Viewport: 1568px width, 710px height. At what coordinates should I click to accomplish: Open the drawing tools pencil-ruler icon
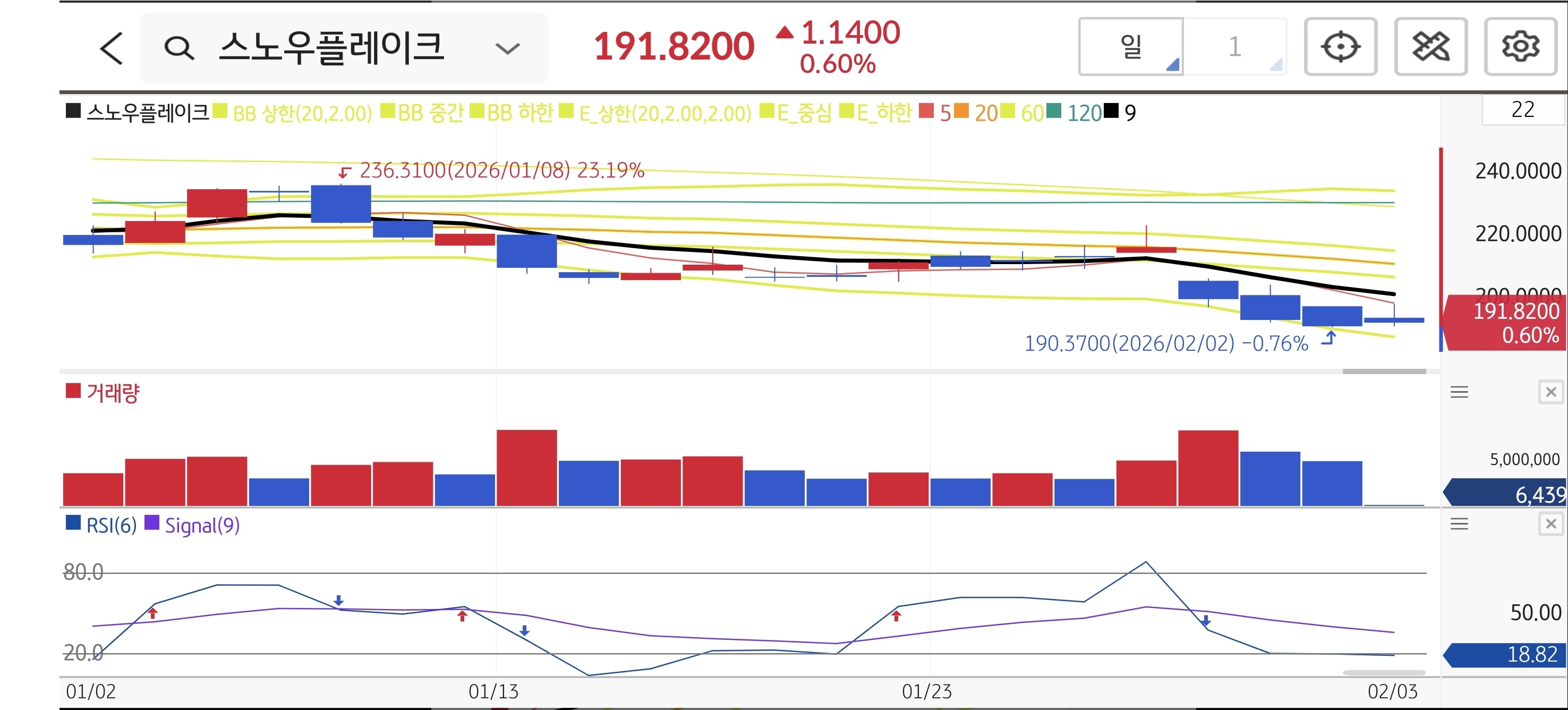[x=1430, y=47]
